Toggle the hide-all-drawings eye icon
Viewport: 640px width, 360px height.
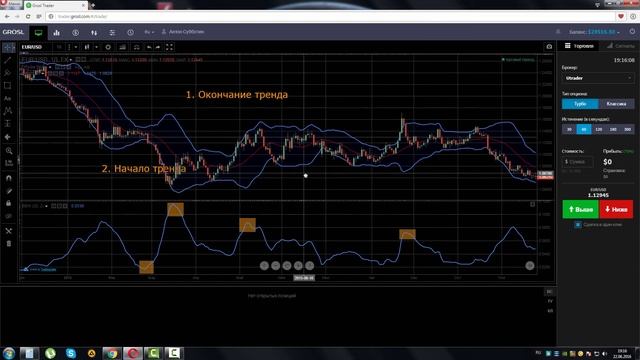(x=9, y=216)
